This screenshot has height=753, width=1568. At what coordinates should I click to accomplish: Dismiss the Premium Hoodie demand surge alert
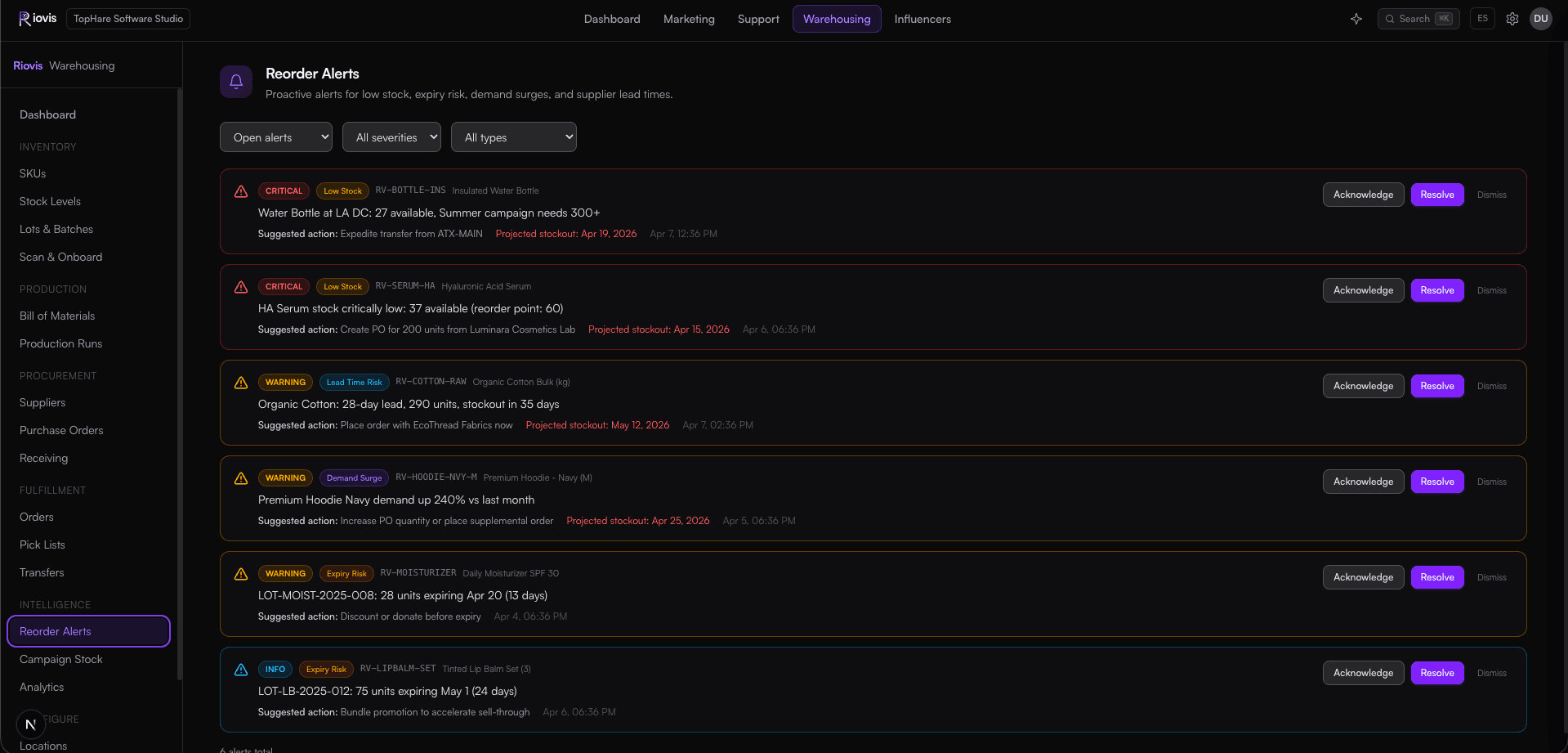pos(1492,482)
